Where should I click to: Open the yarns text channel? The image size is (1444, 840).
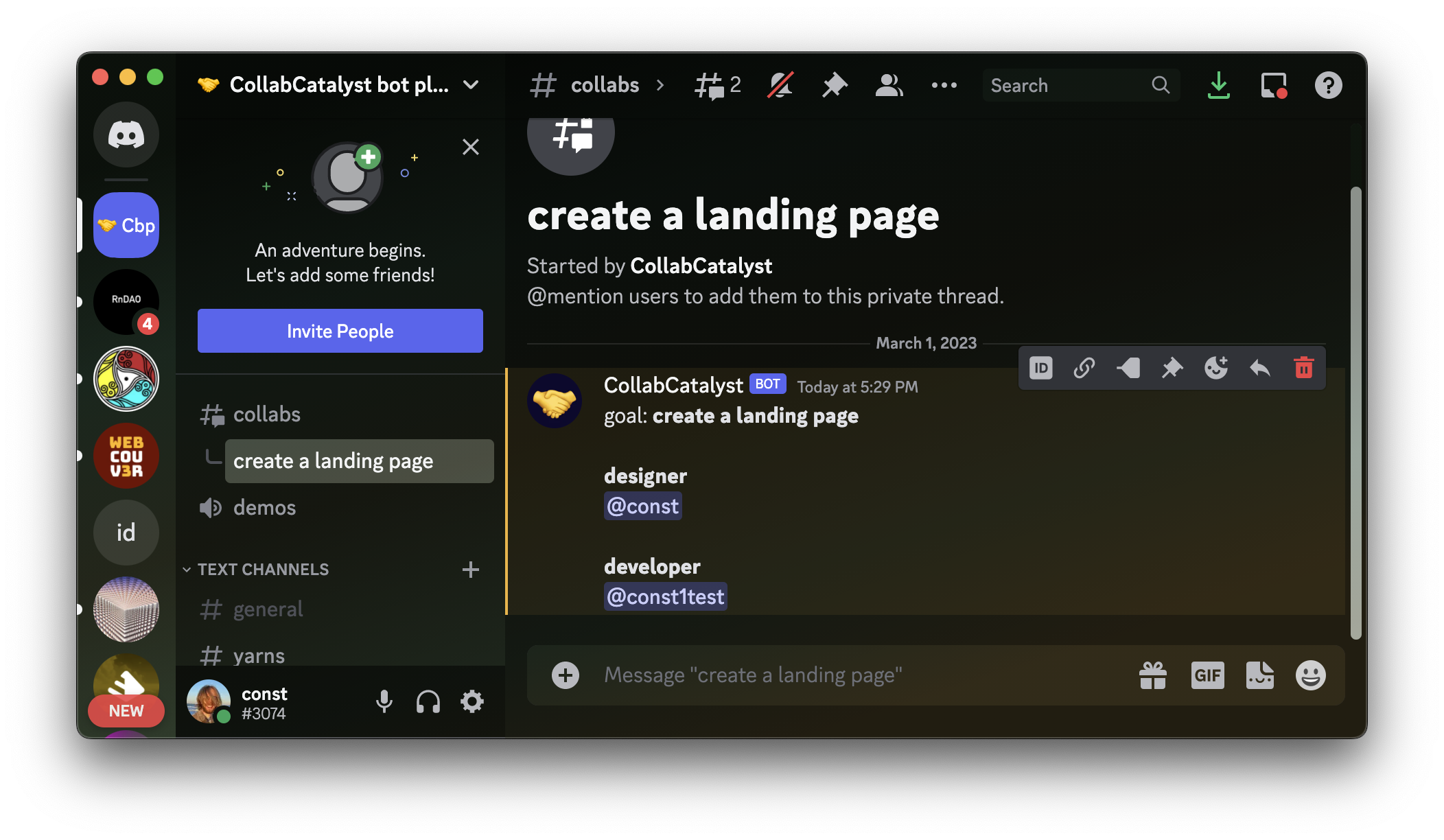coord(340,656)
